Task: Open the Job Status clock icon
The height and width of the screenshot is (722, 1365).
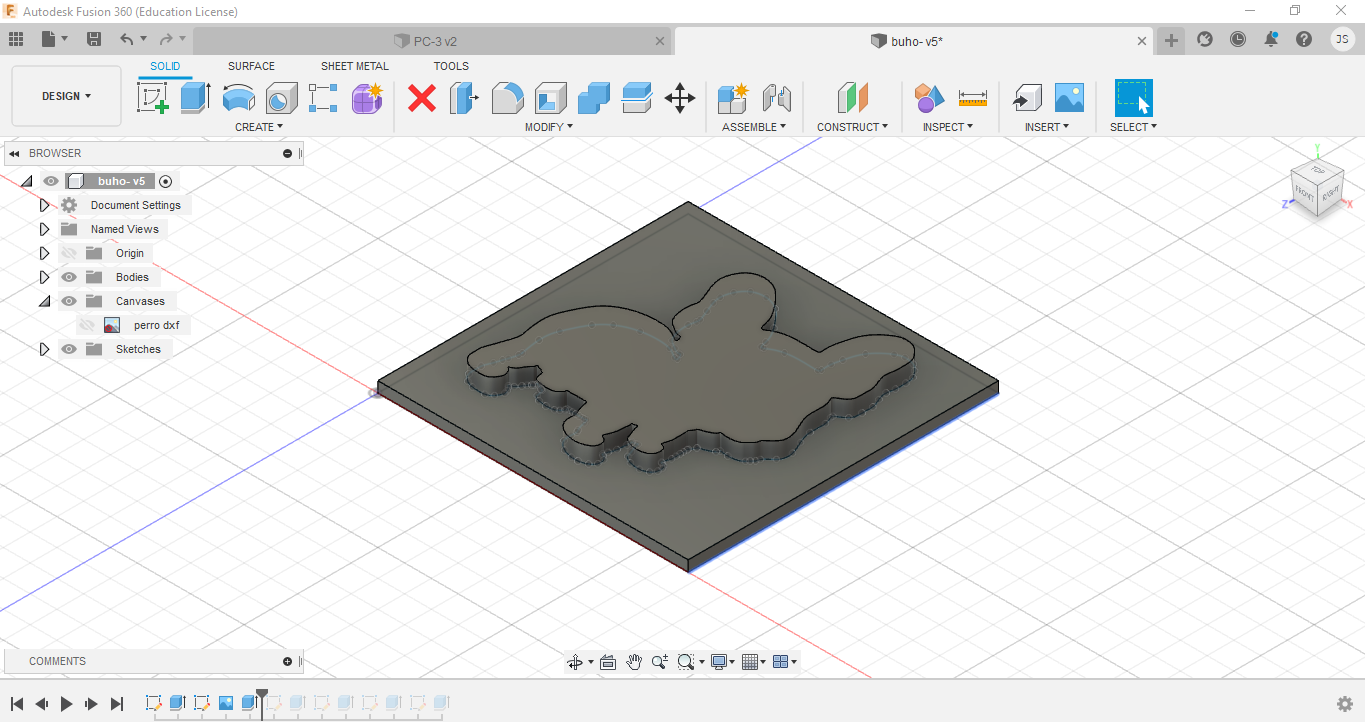Action: pos(1238,39)
